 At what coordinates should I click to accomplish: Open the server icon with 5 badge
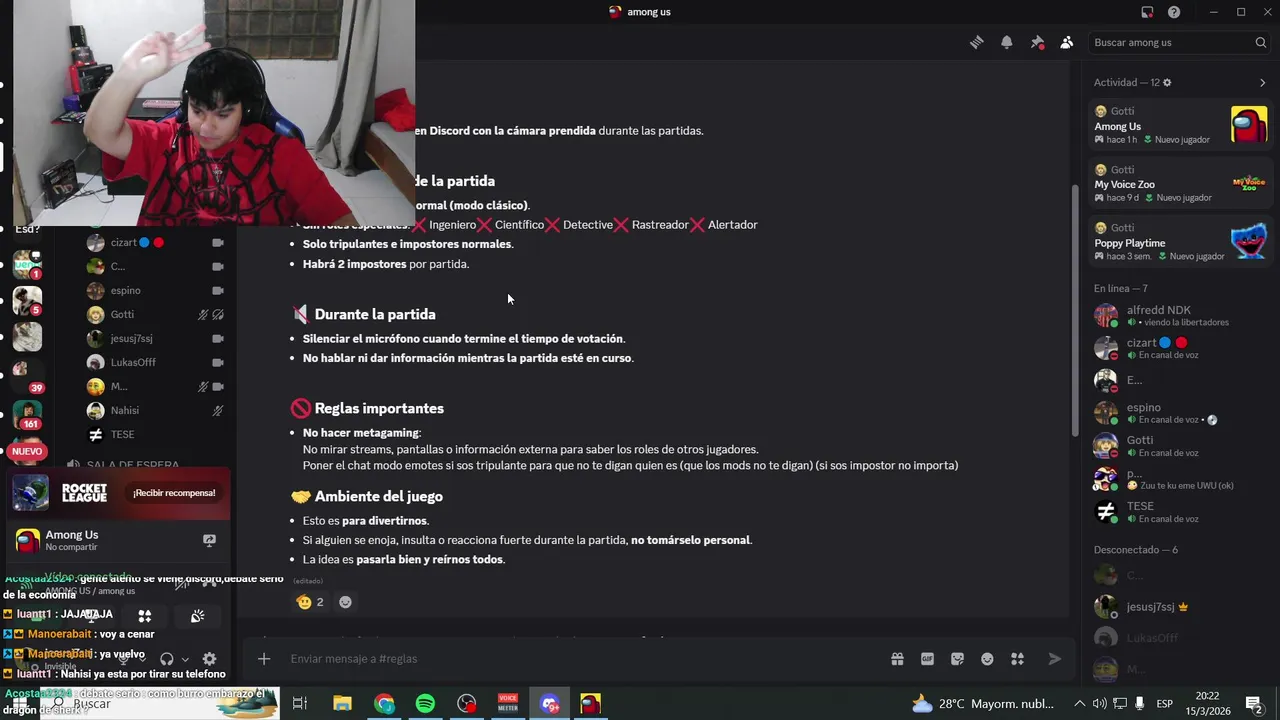point(27,299)
